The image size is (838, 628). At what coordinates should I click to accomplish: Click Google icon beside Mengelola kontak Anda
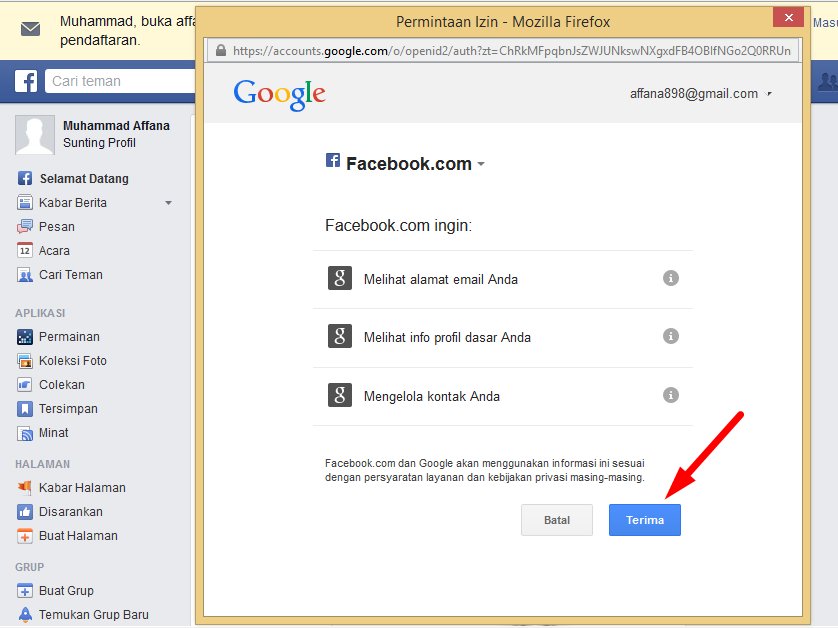point(340,395)
